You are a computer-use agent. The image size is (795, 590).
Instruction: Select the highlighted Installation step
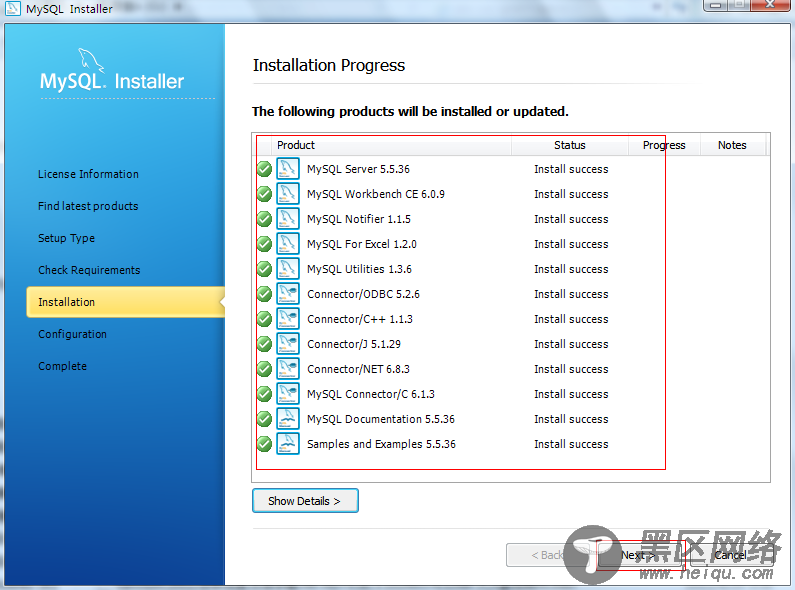(x=126, y=302)
